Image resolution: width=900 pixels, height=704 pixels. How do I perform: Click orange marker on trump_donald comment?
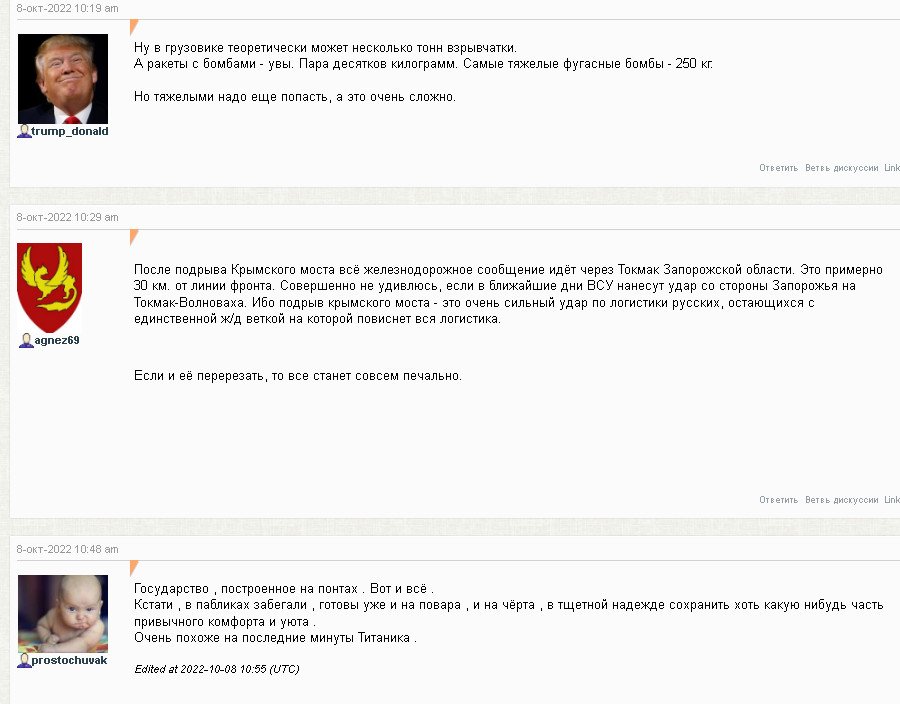(x=134, y=26)
